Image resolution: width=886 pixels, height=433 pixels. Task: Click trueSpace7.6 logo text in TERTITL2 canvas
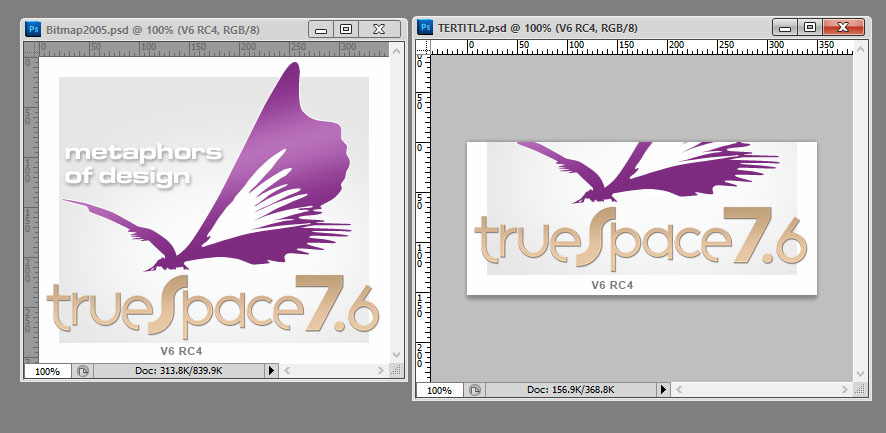coord(641,237)
